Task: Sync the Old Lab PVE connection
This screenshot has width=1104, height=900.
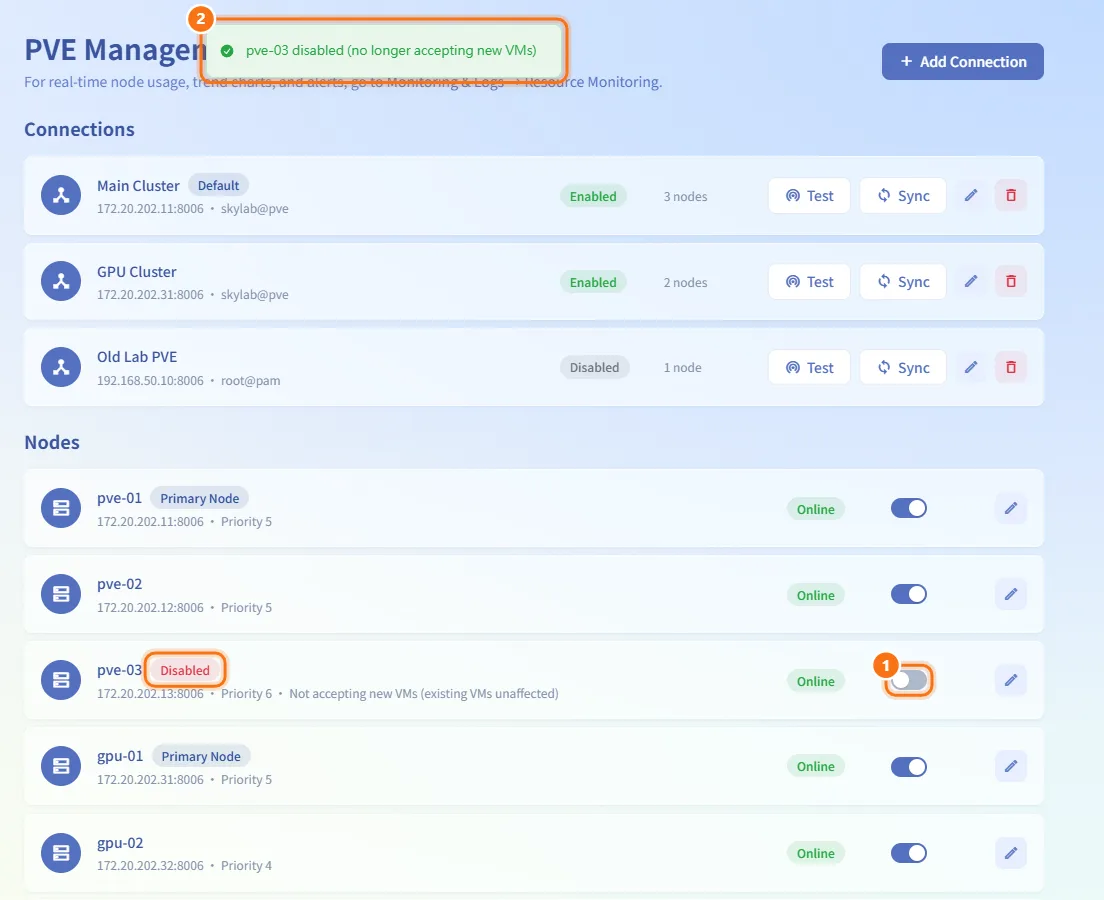Action: point(903,368)
